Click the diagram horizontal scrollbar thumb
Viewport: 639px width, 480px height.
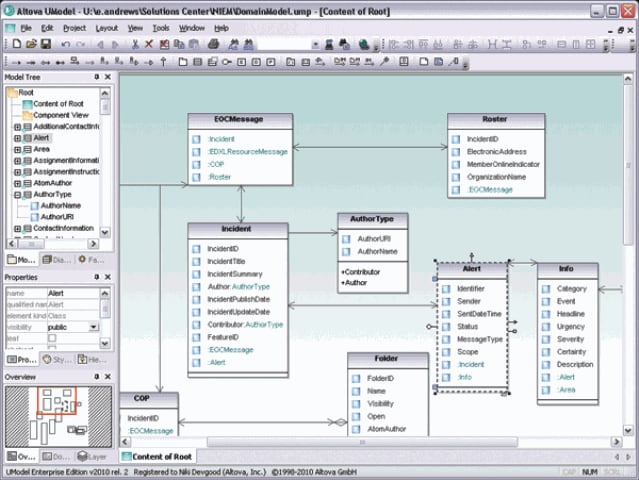[x=362, y=442]
